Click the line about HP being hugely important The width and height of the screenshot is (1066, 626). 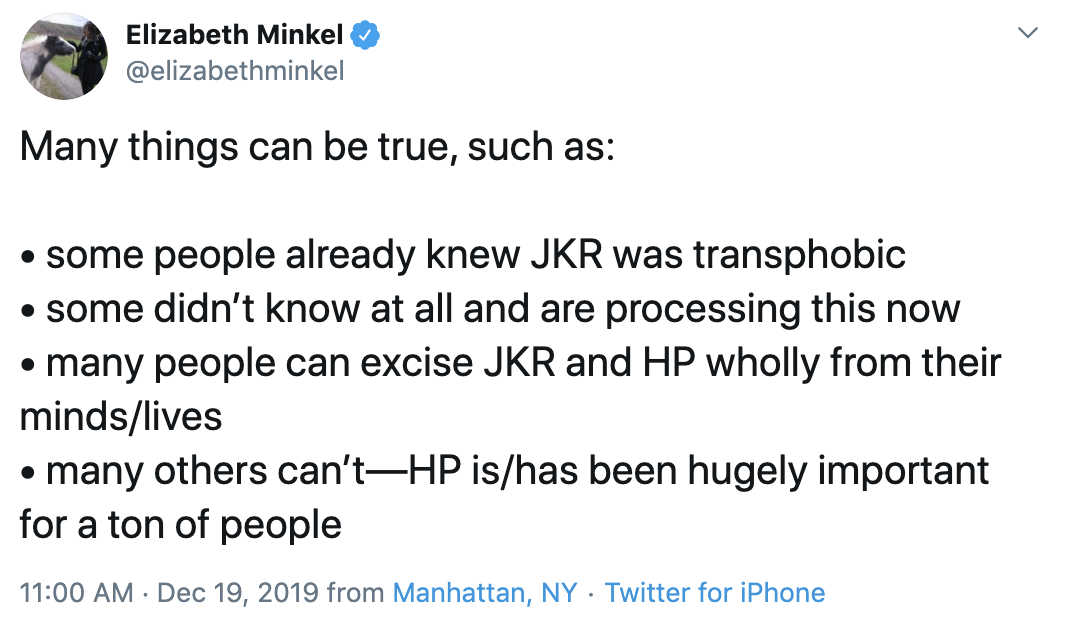(505, 471)
